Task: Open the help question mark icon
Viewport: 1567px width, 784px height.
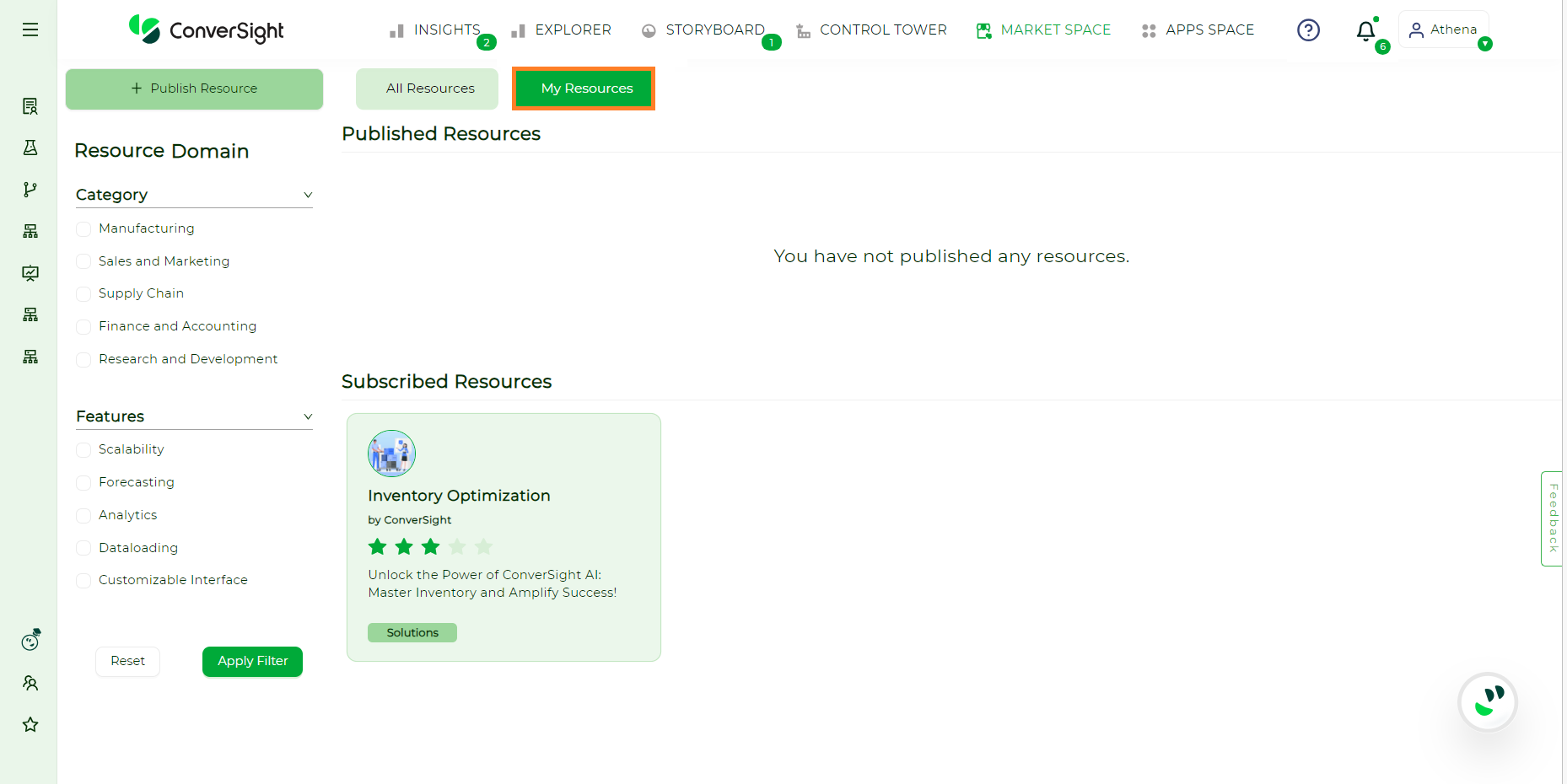Action: [1308, 30]
